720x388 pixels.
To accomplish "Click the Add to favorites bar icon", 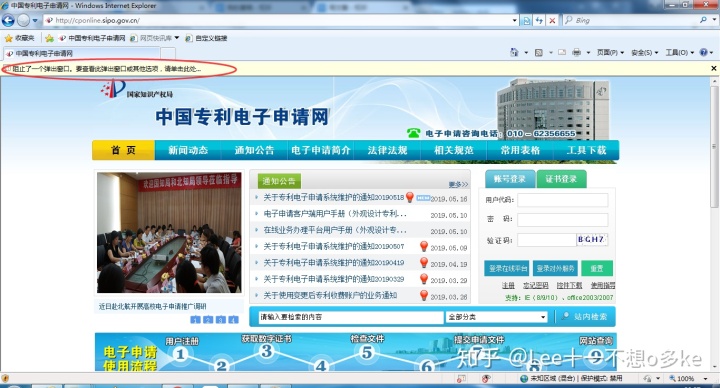I will (50, 38).
